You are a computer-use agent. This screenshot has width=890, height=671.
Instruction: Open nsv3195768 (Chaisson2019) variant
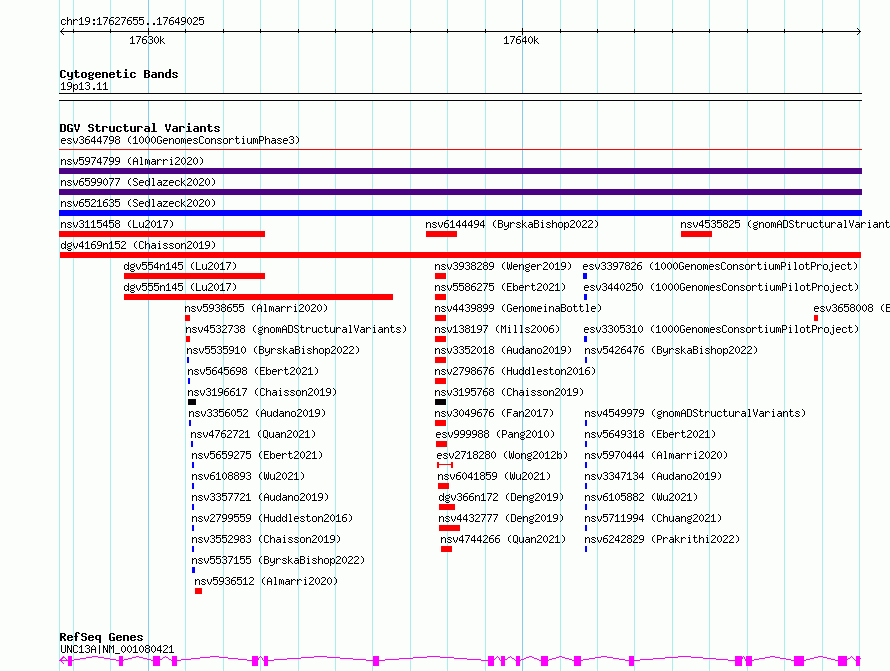[x=509, y=392]
